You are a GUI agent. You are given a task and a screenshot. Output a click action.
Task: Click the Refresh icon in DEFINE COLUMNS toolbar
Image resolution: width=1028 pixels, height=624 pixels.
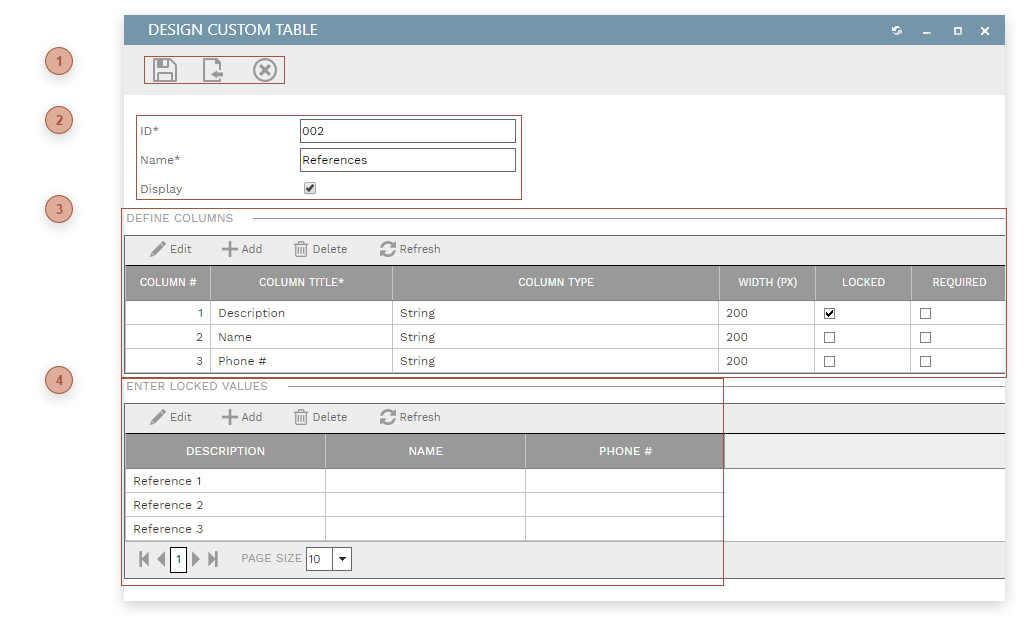click(389, 248)
